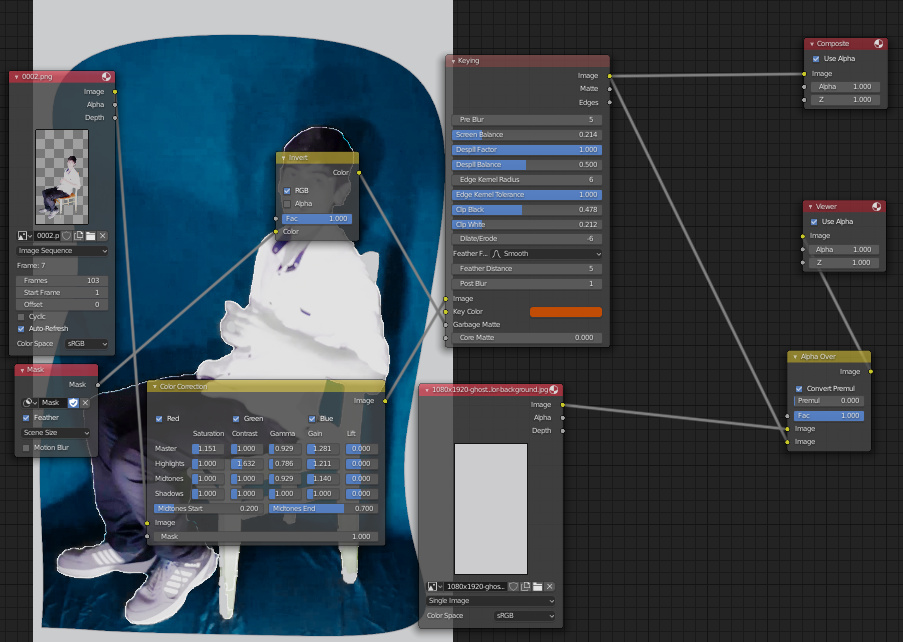The width and height of the screenshot is (903, 642).
Task: Toggle Convert Premul in Alpha Over node
Action: point(799,389)
